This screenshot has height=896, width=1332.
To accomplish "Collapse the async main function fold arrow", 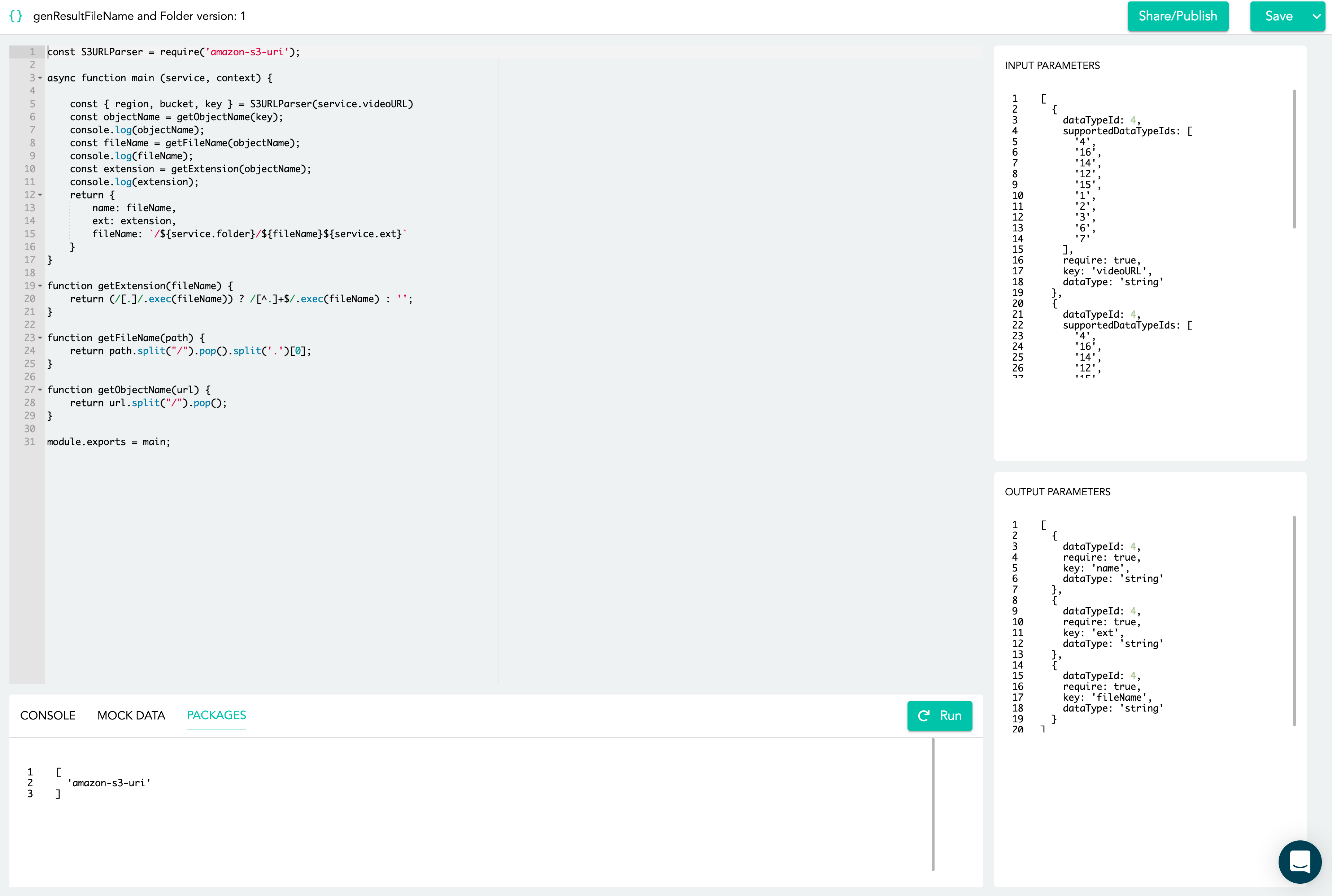I will 40,78.
